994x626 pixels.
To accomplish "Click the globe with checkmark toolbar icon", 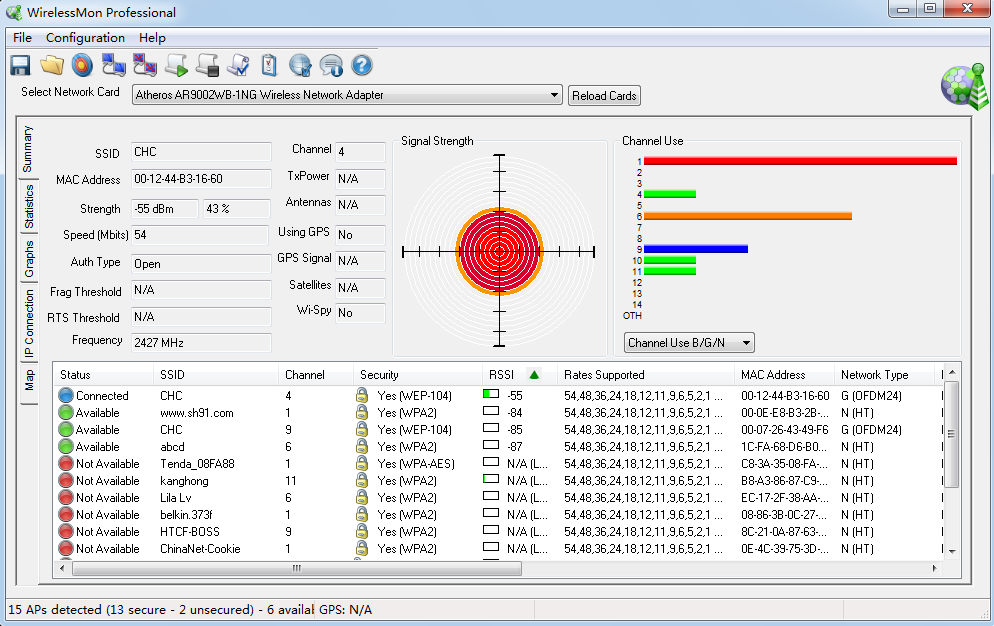I will [x=300, y=65].
